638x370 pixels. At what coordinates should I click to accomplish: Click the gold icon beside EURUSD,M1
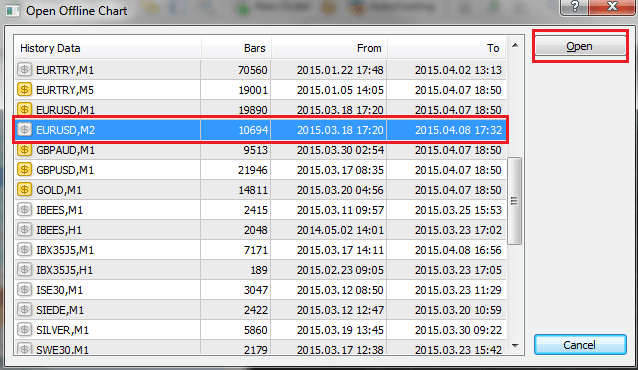(x=24, y=109)
